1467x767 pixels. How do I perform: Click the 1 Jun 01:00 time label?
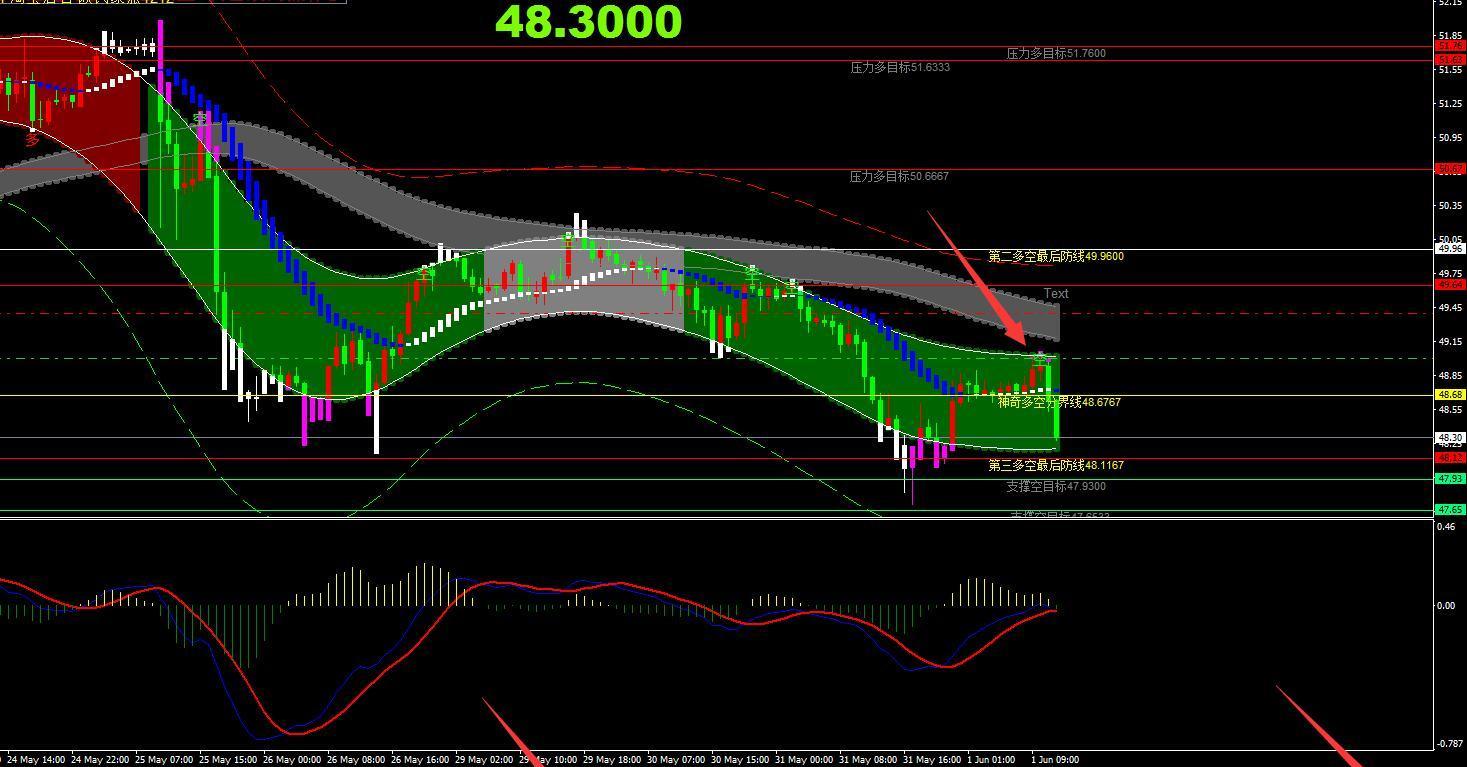tap(993, 760)
